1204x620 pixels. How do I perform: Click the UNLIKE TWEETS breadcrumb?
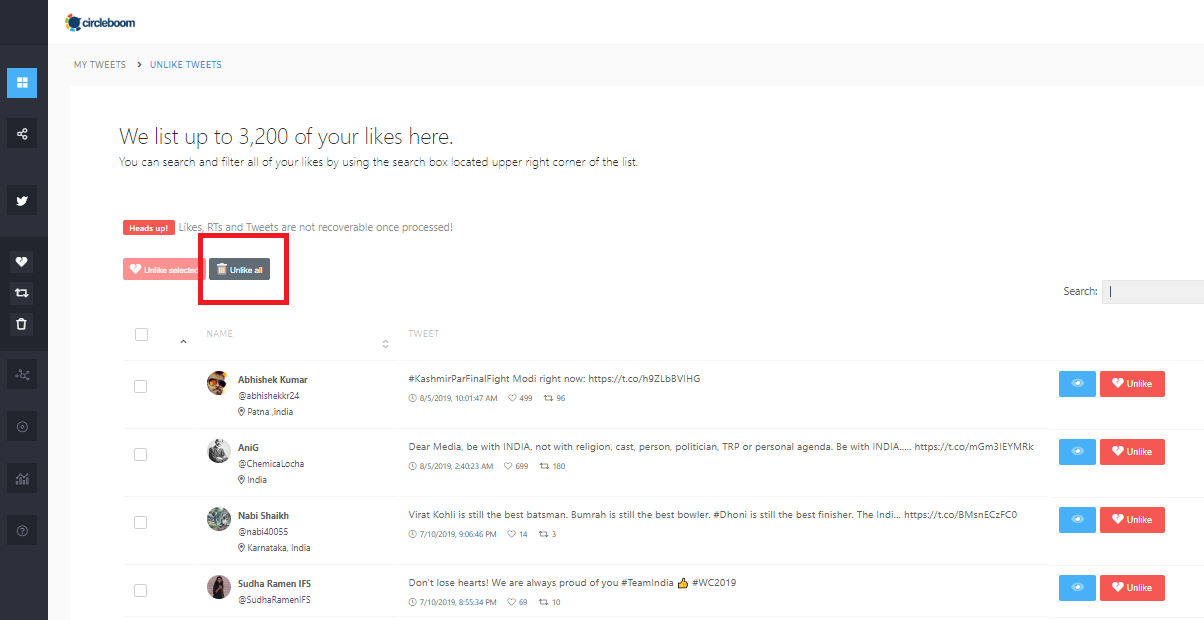186,65
